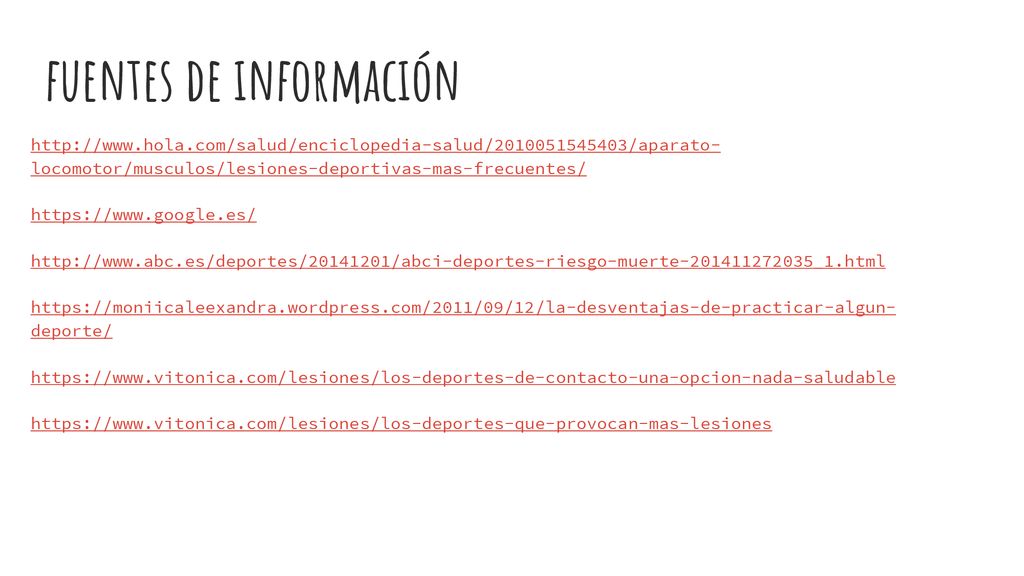Click 2011/09/12 in the wordpress URL
The width and height of the screenshot is (1024, 576).
483,308
